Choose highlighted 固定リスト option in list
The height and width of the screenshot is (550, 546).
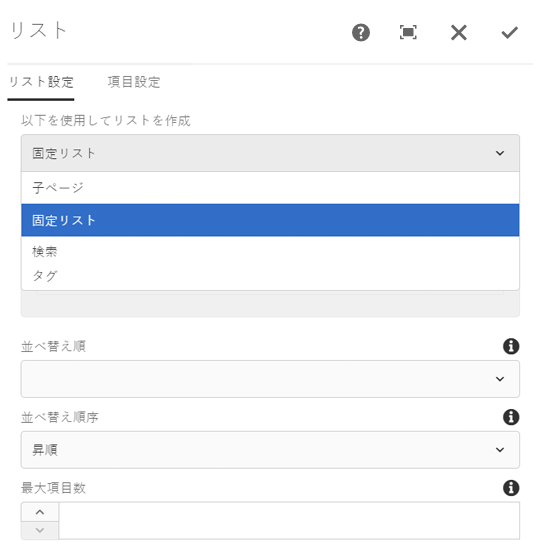coord(270,220)
